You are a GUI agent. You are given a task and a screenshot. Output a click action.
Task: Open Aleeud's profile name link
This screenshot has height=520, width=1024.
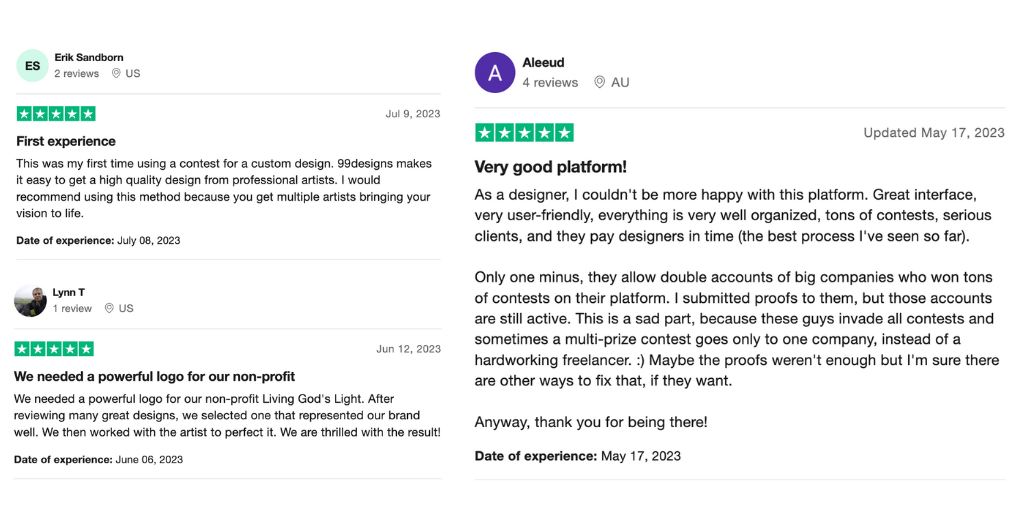543,63
